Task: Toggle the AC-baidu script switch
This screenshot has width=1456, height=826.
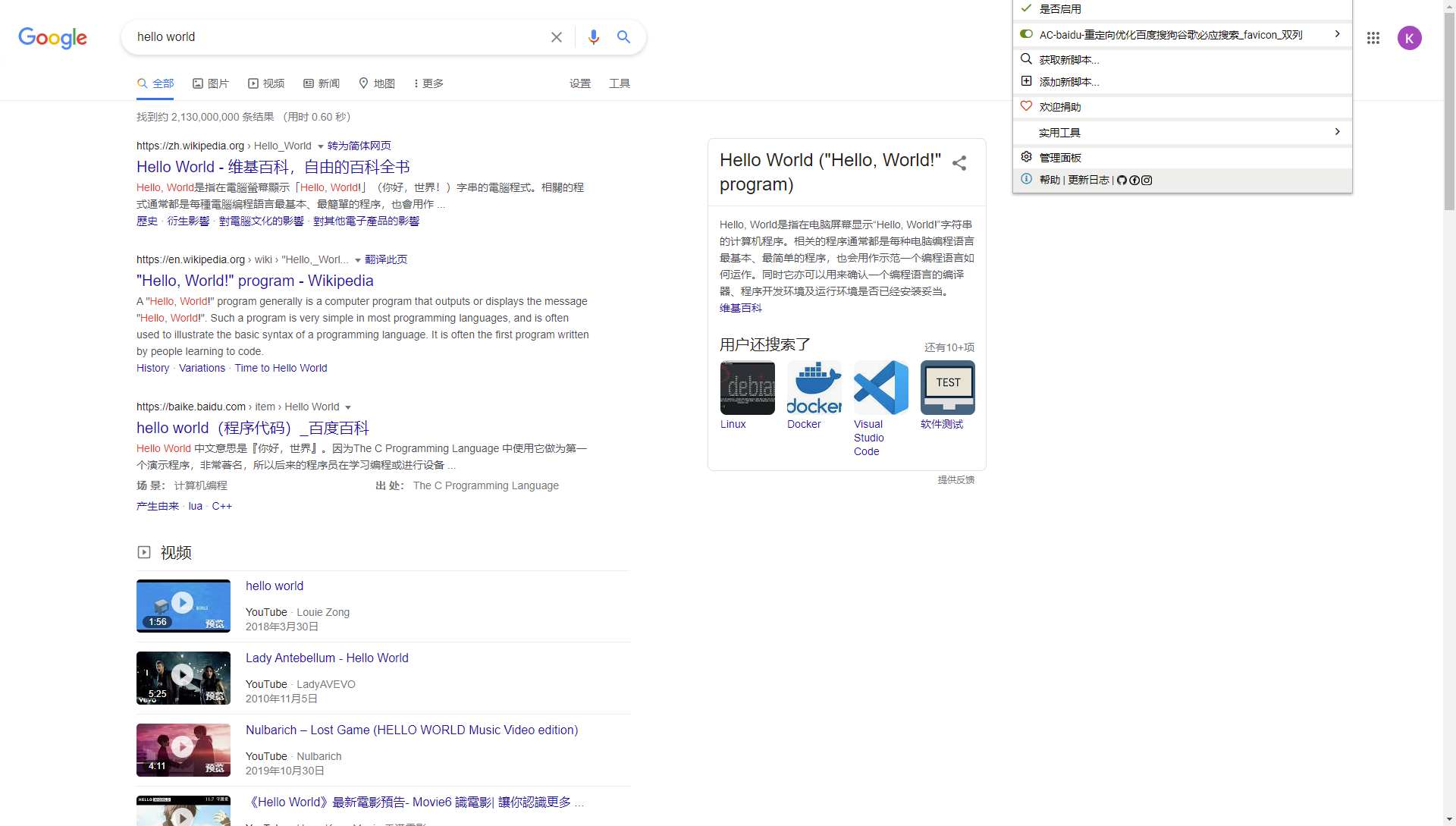Action: point(1026,34)
